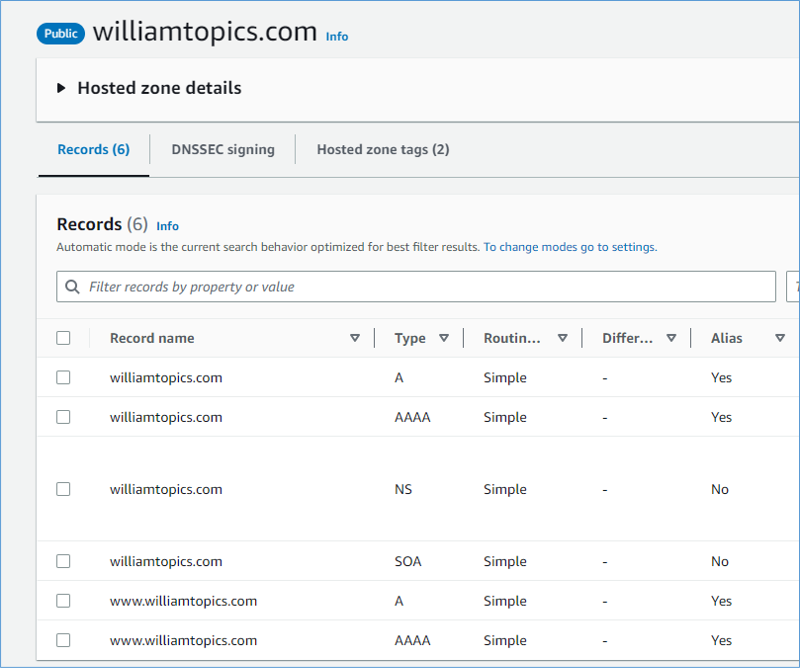Click the Differentiator column sort arrow
This screenshot has height=668, width=800.
[x=671, y=338]
